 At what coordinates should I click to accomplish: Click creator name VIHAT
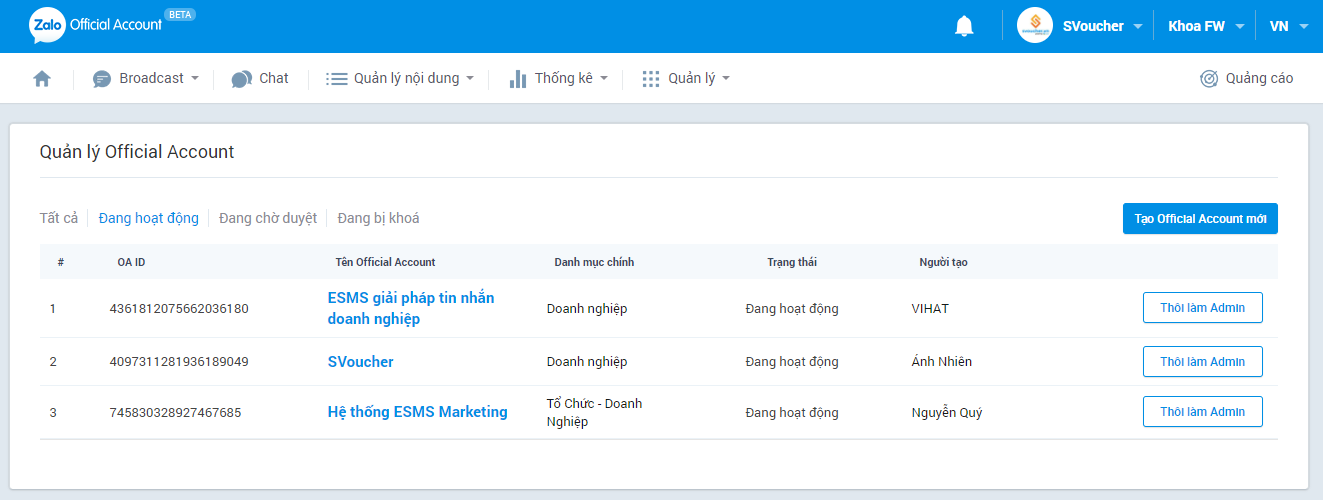[x=930, y=309]
